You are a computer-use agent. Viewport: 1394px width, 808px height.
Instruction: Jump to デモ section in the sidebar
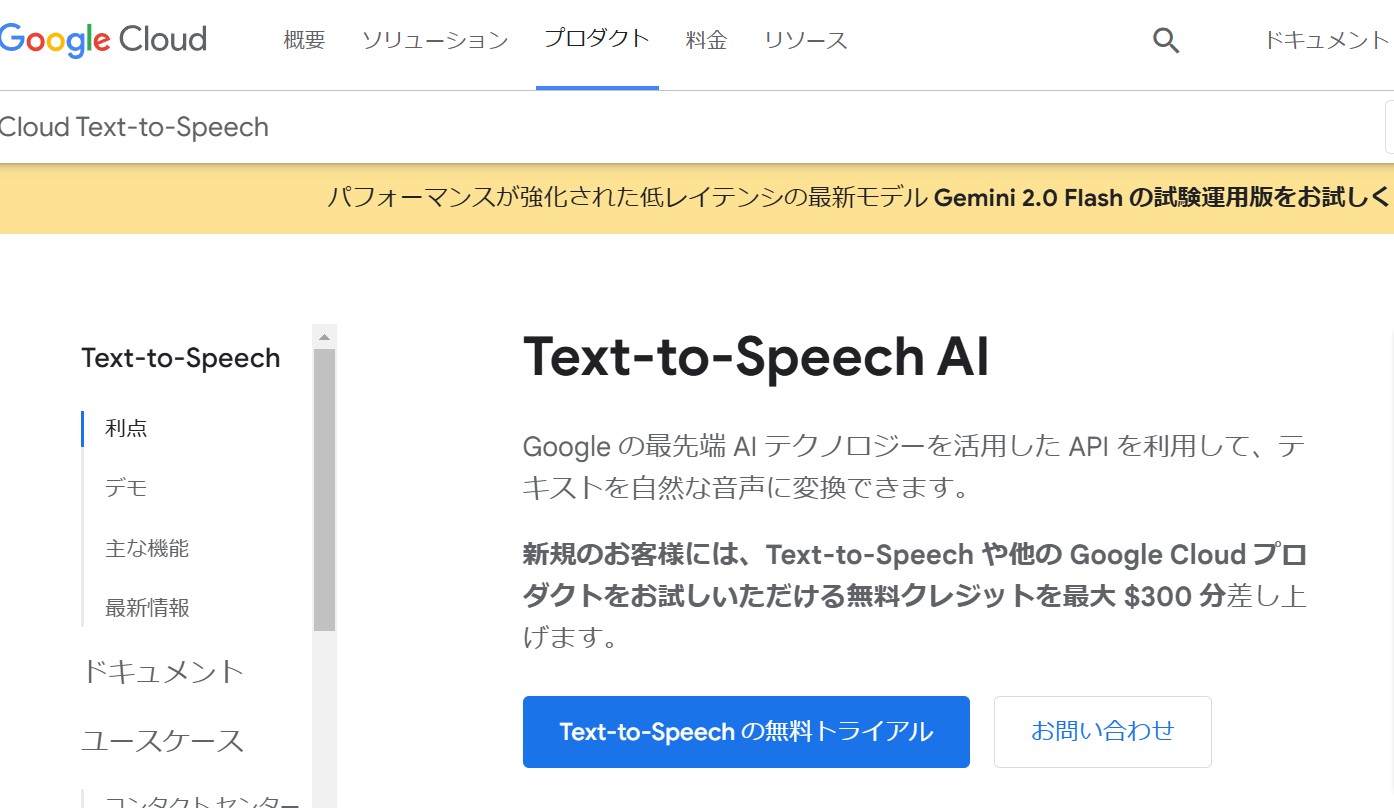pyautogui.click(x=126, y=488)
